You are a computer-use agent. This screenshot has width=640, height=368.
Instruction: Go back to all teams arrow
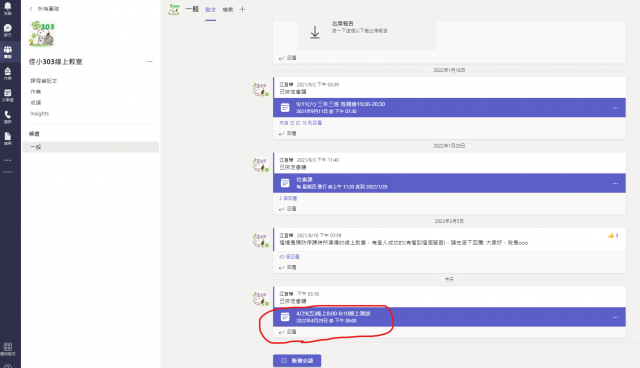click(31, 9)
